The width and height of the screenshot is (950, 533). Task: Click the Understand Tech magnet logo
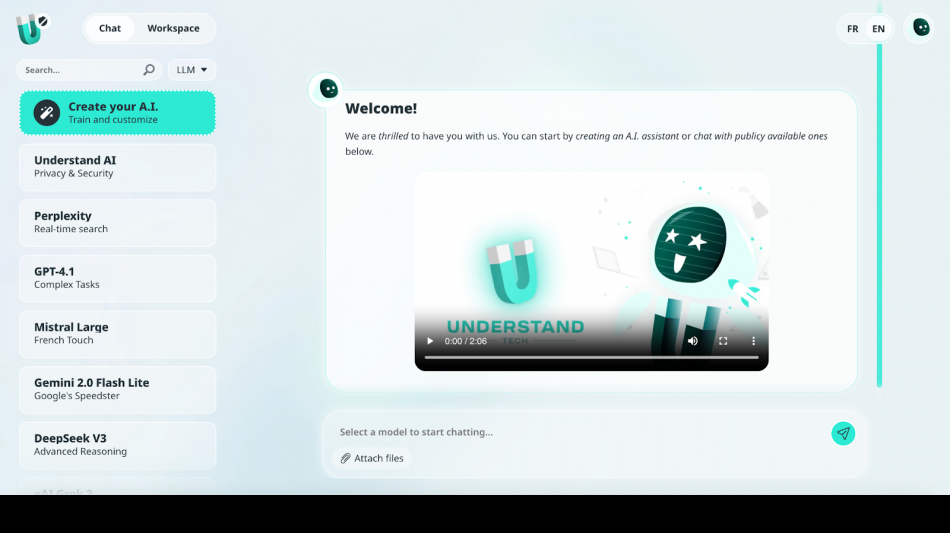click(30, 29)
